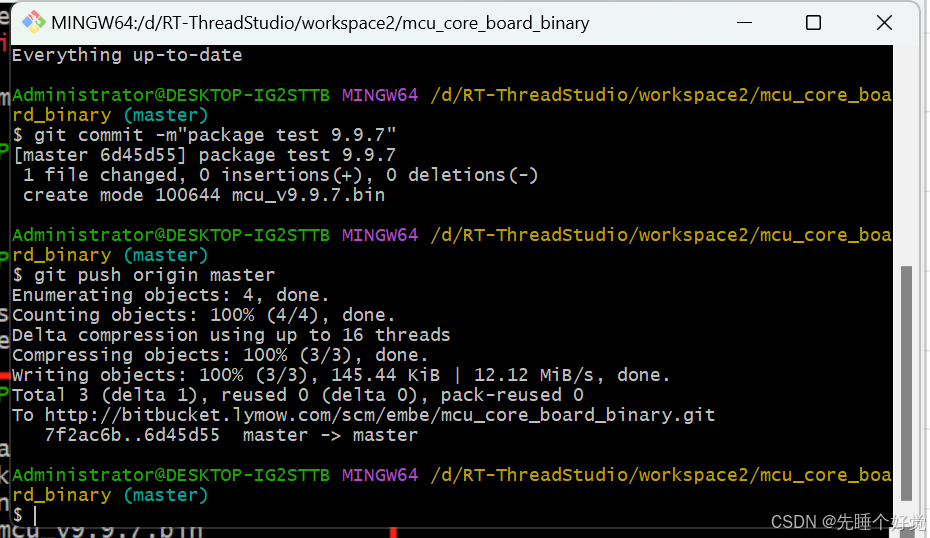
Task: Click the 'git push origin master' command
Action: [154, 275]
